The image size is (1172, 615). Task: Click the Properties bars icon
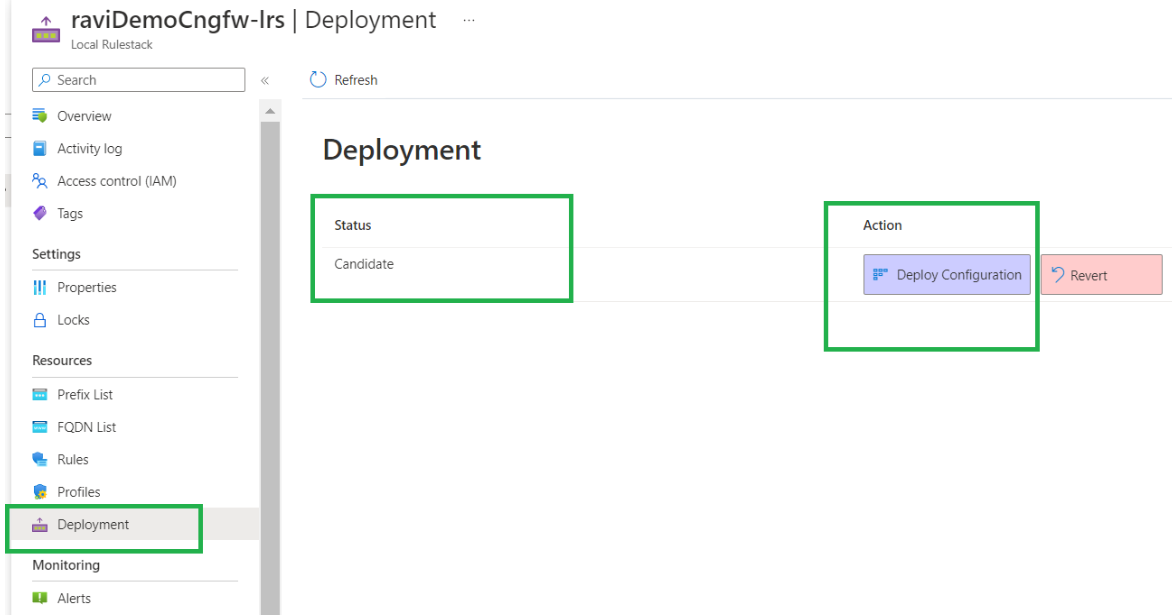click(40, 288)
